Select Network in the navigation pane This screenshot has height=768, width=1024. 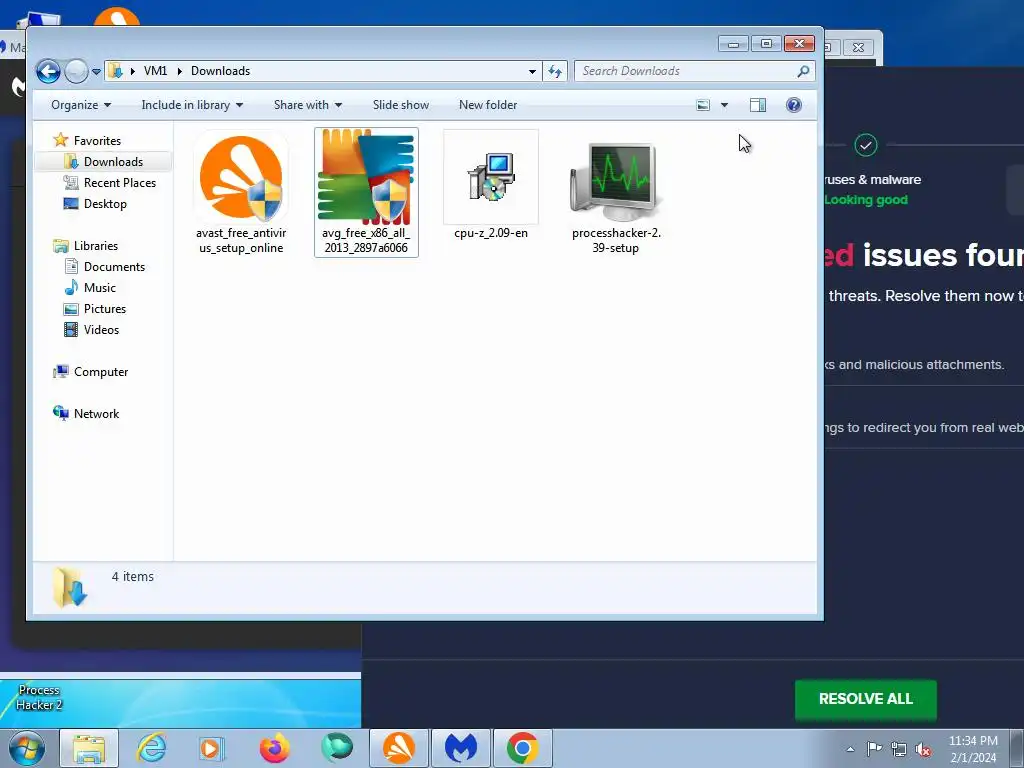point(96,413)
